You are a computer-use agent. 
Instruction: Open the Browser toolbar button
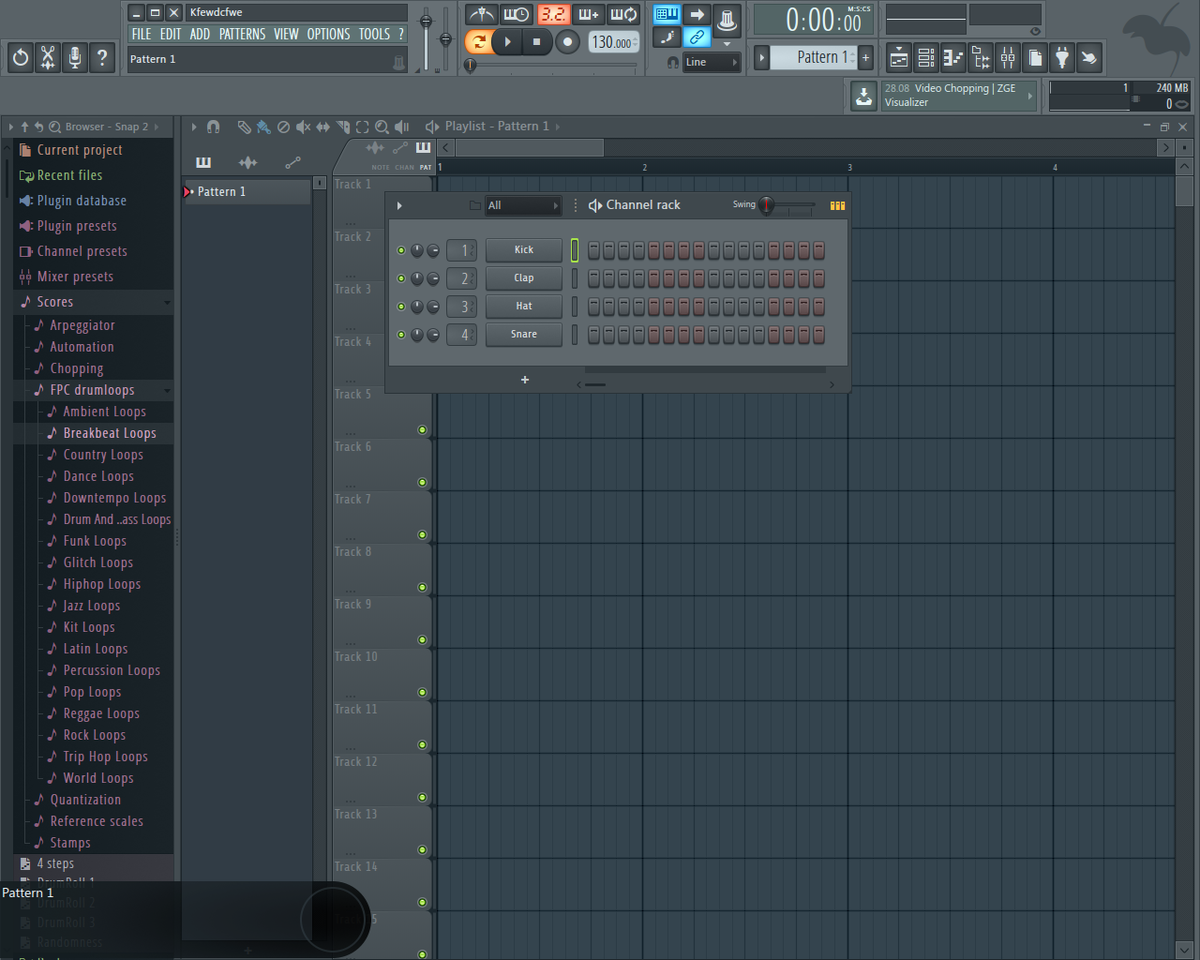click(981, 58)
